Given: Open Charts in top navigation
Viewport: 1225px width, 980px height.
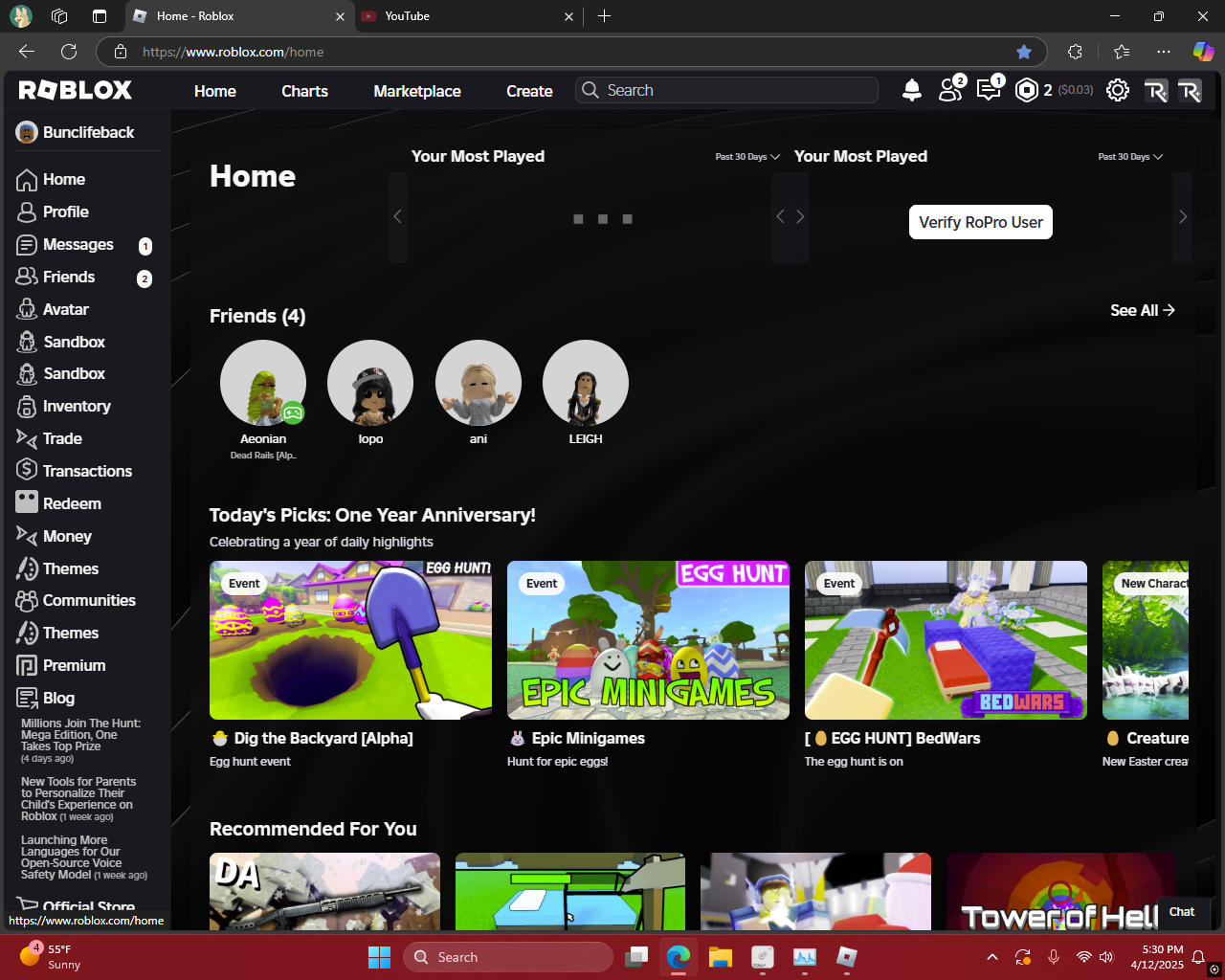Looking at the screenshot, I should pos(304,91).
